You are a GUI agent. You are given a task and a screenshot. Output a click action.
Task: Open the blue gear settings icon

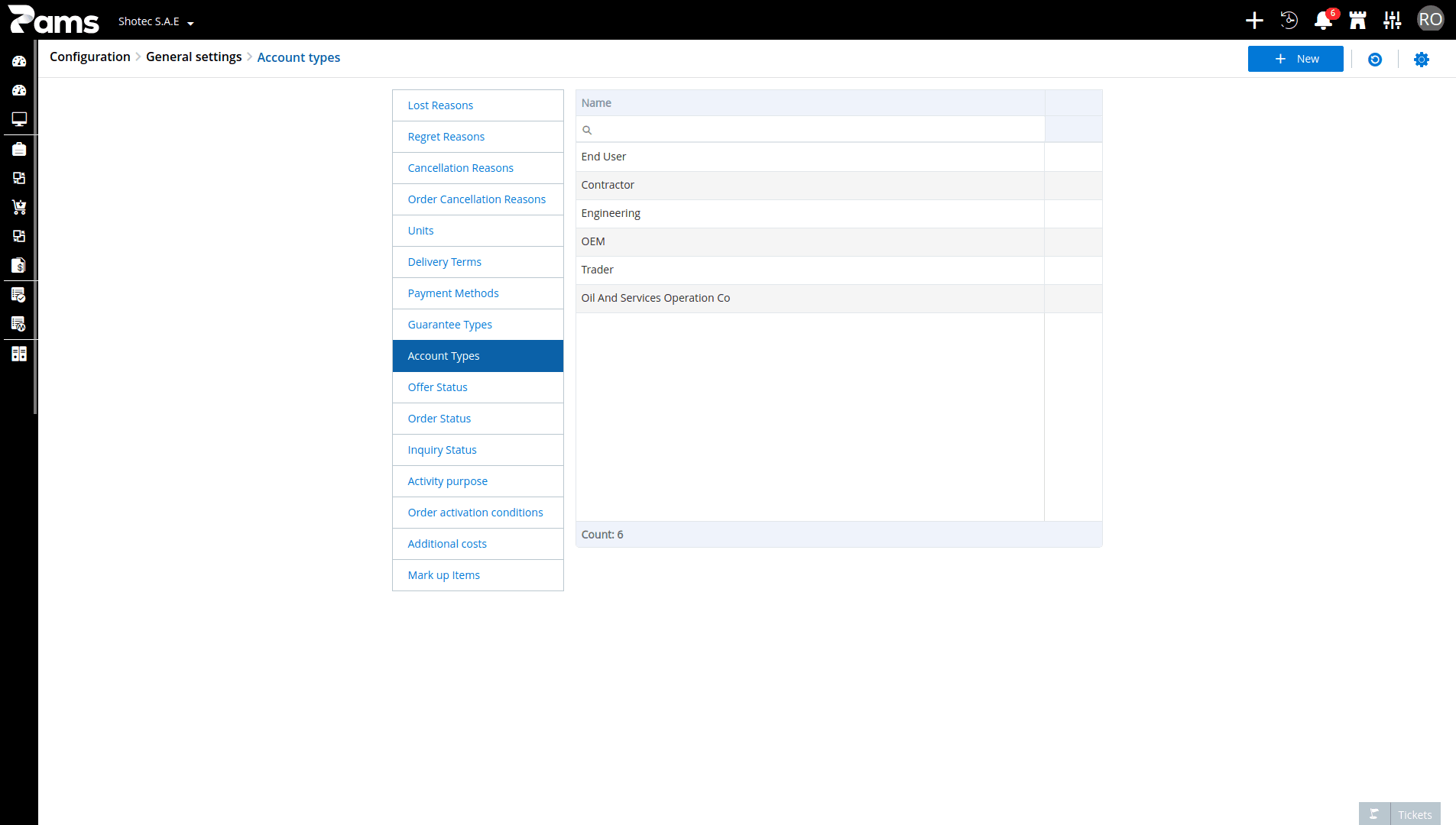point(1422,60)
